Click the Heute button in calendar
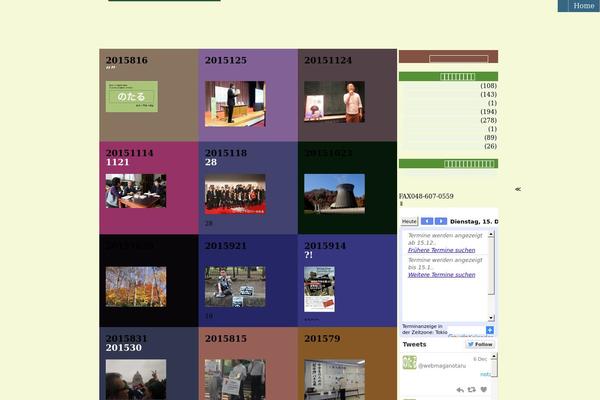Image resolution: width=600 pixels, height=400 pixels. [x=409, y=221]
